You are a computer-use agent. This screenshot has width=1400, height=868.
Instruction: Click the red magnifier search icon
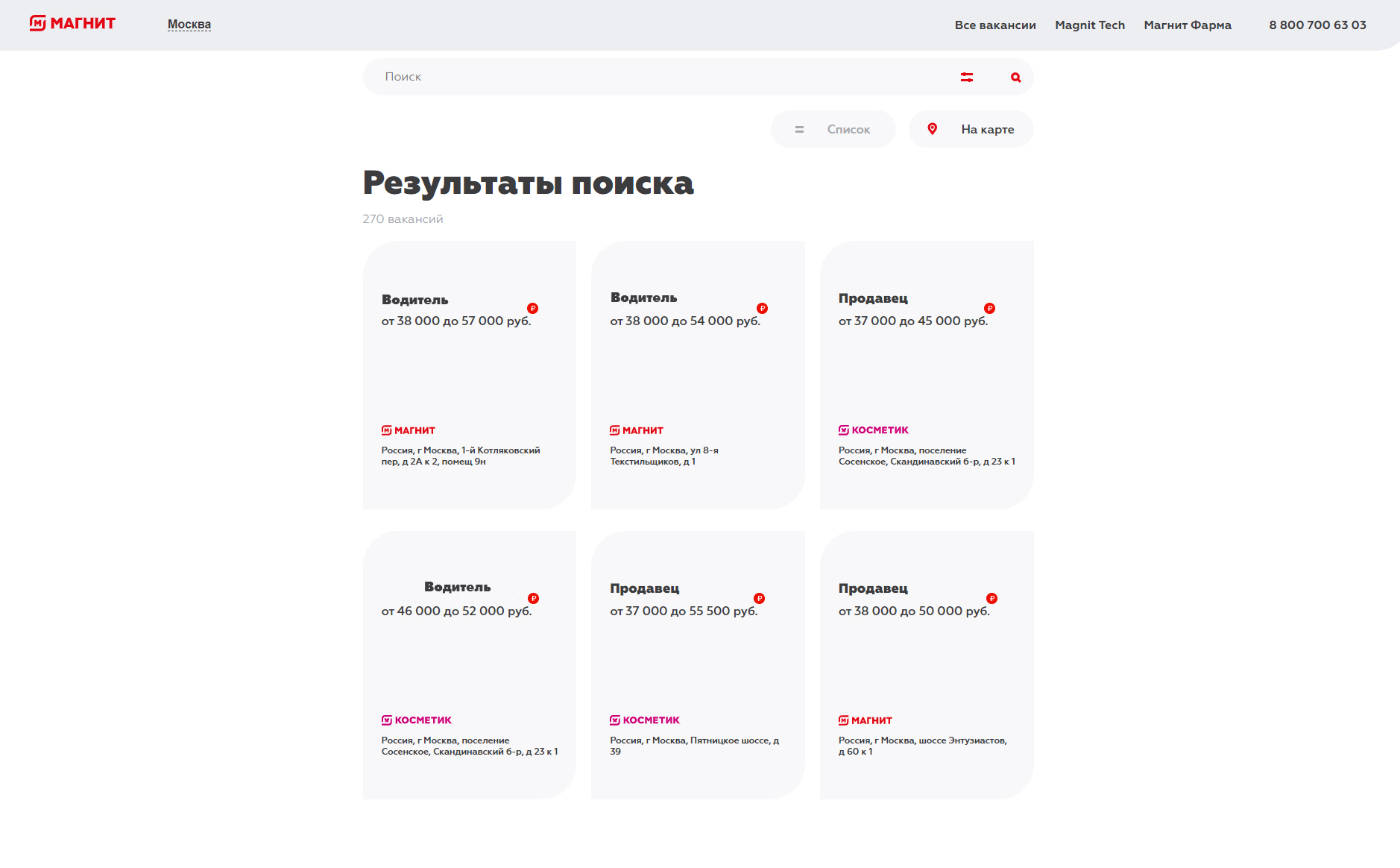click(x=1015, y=77)
